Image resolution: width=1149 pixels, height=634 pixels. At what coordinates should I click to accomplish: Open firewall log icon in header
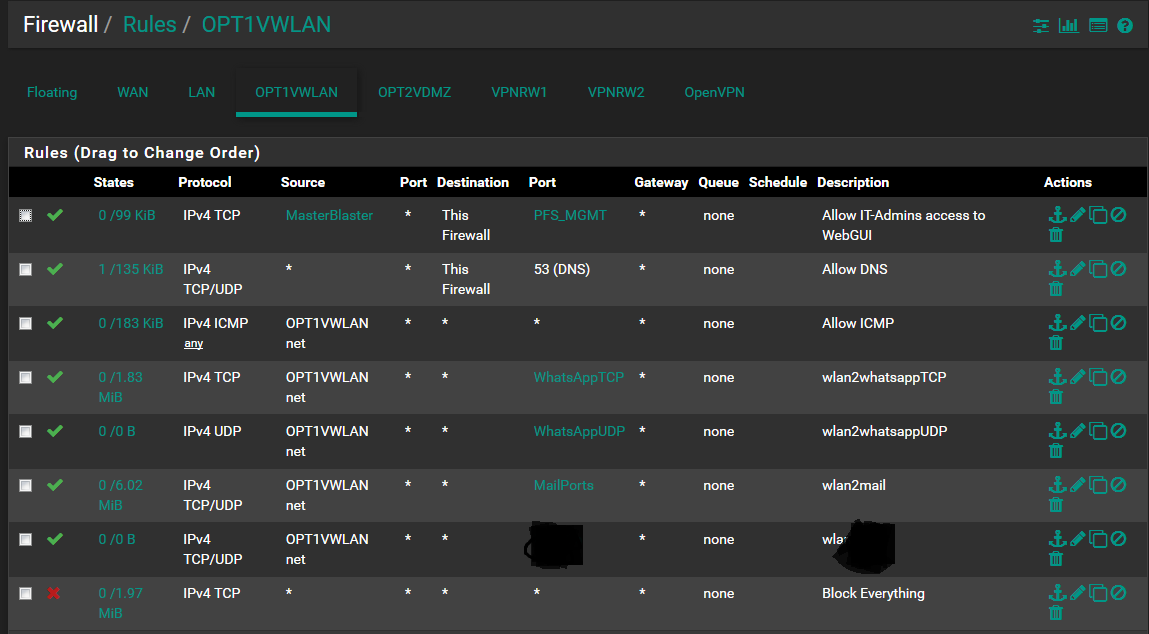tap(1098, 25)
